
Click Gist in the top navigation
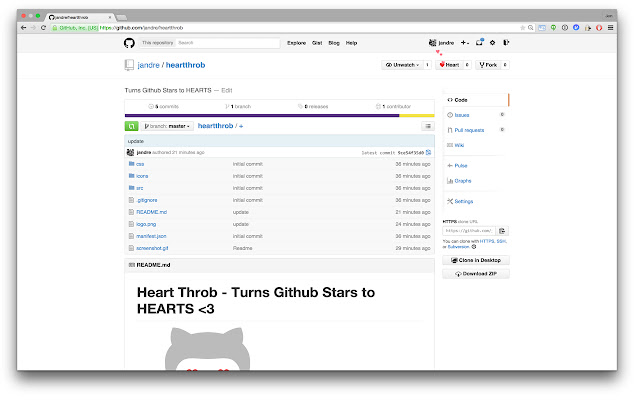pos(317,43)
